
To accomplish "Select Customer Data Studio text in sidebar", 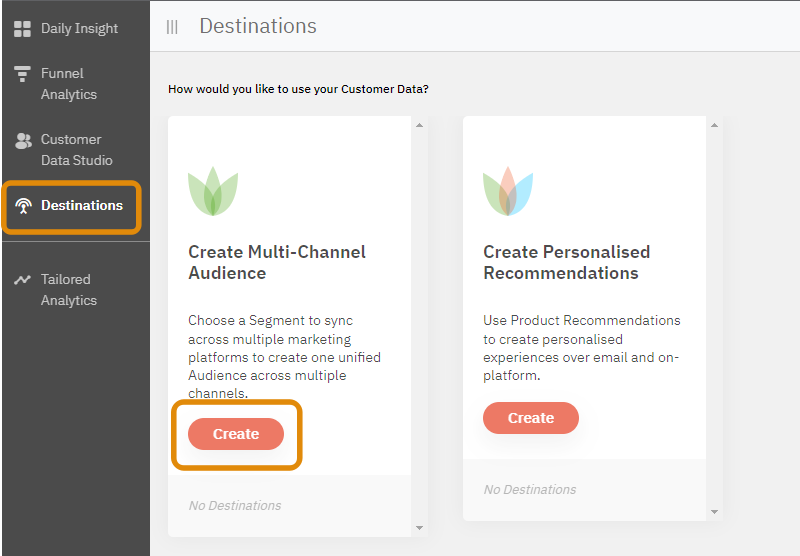I will coord(76,150).
